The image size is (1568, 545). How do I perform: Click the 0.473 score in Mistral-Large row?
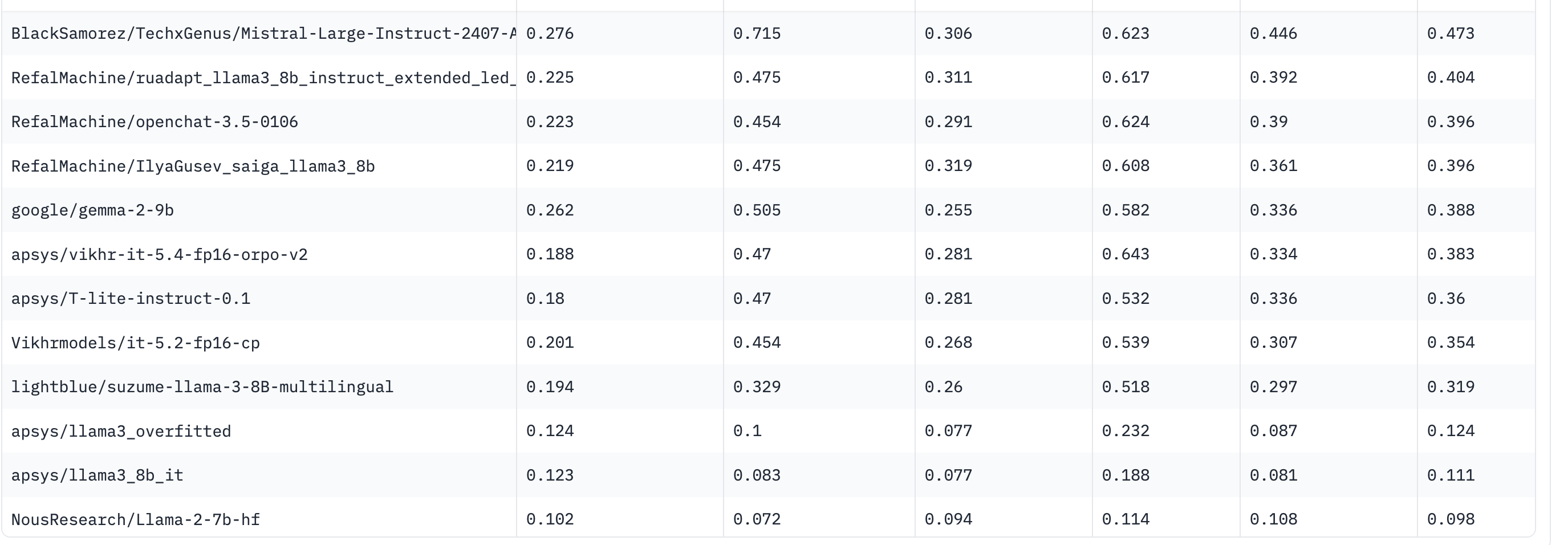(1451, 34)
